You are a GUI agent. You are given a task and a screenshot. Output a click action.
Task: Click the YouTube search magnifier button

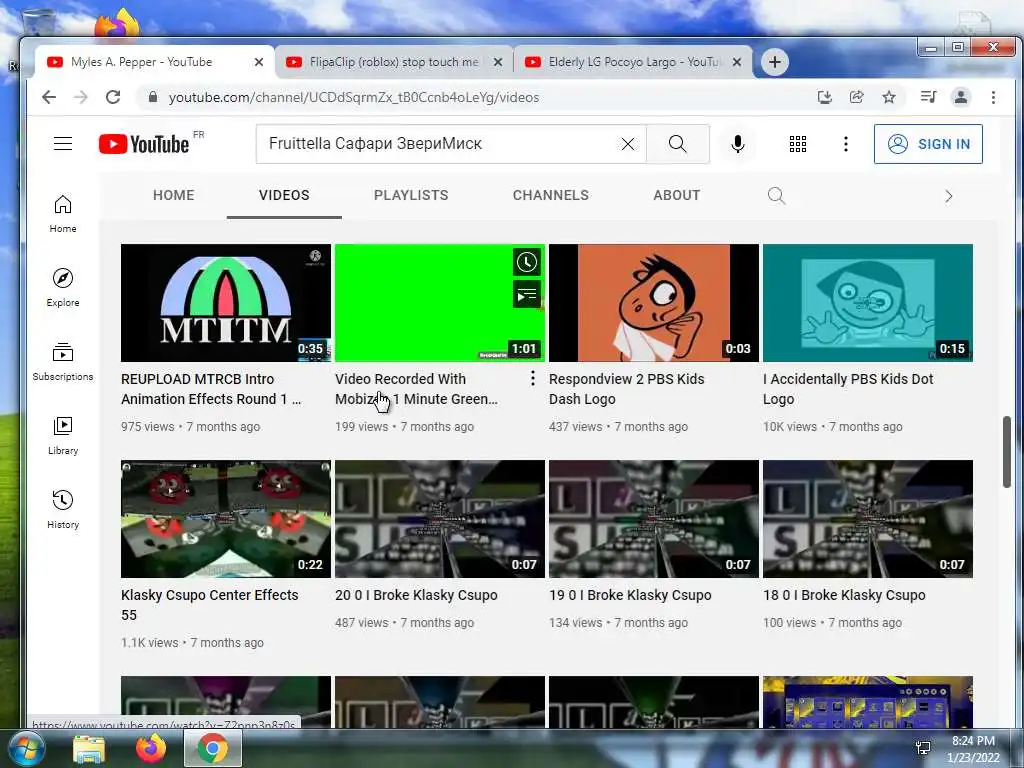[678, 144]
